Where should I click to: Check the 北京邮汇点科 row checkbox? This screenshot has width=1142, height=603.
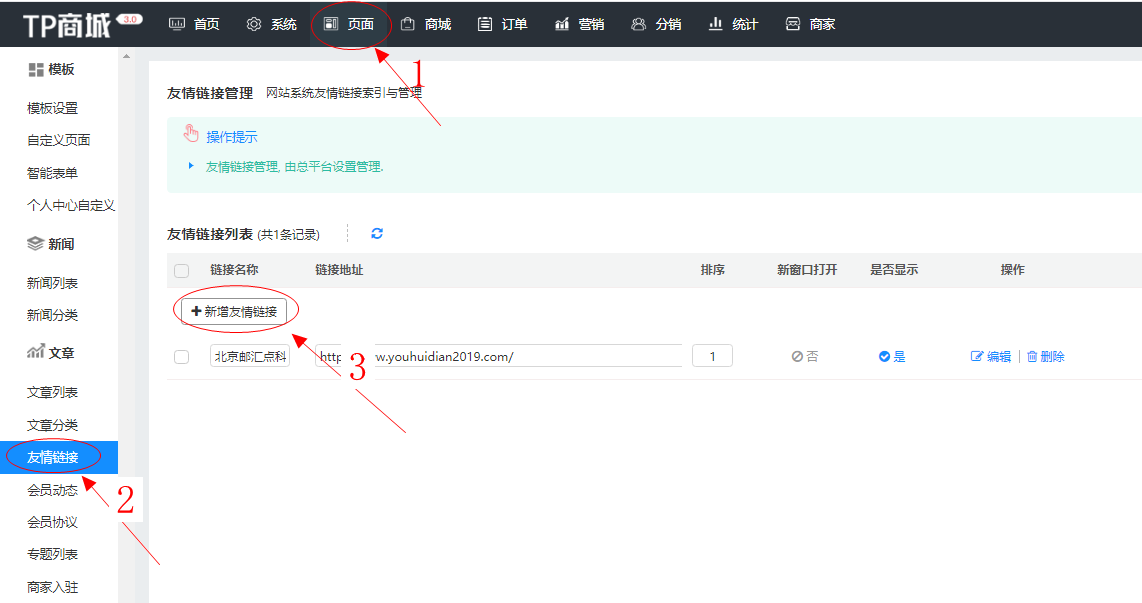coord(181,357)
